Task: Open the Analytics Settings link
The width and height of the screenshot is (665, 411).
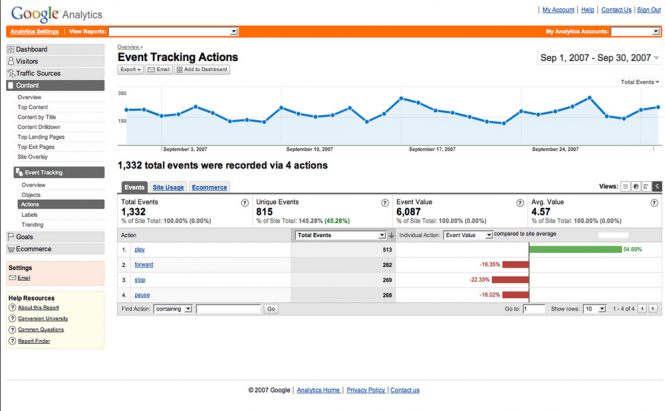Action: [x=35, y=31]
